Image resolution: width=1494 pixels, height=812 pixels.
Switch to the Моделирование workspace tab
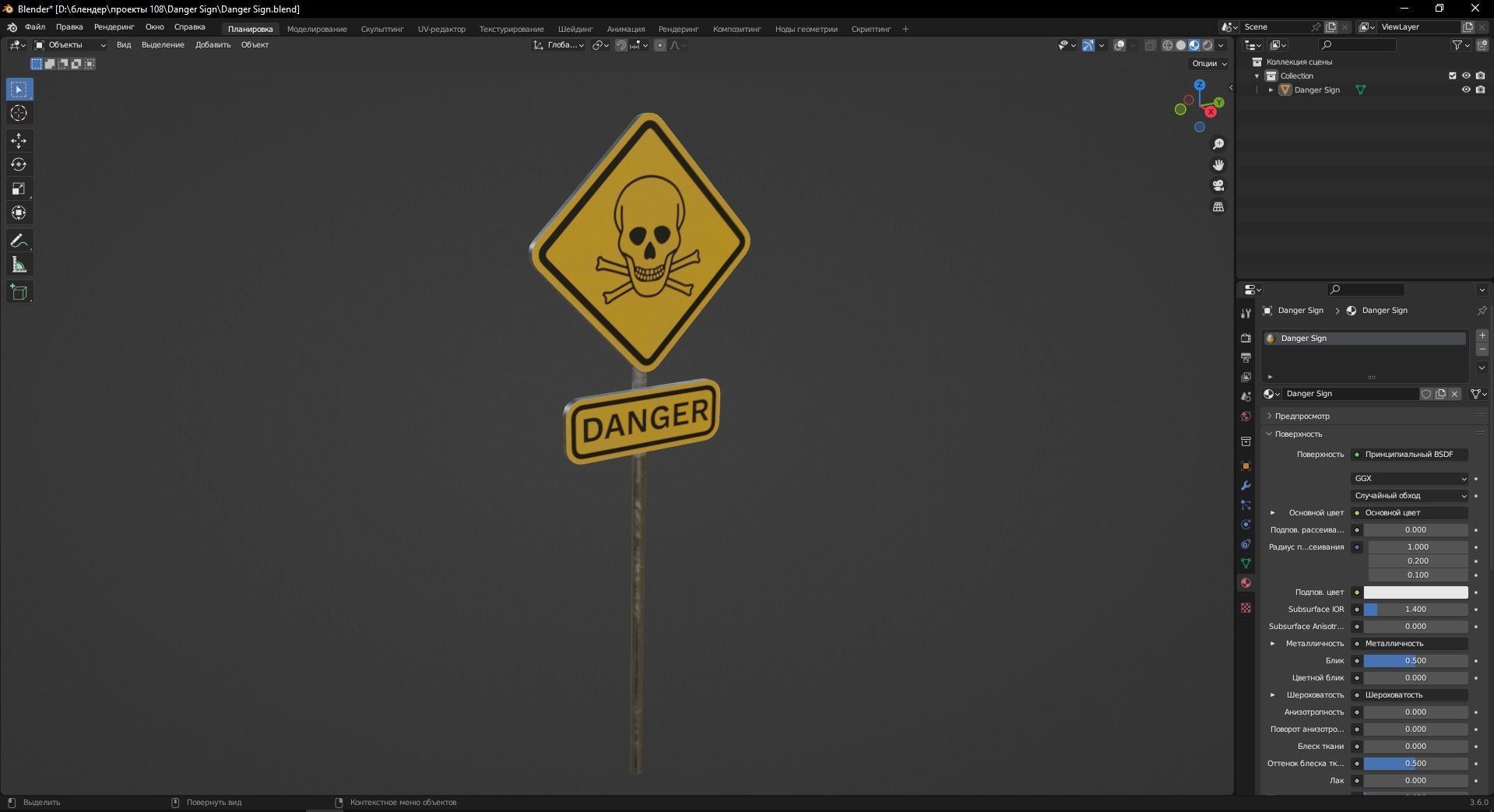(317, 30)
